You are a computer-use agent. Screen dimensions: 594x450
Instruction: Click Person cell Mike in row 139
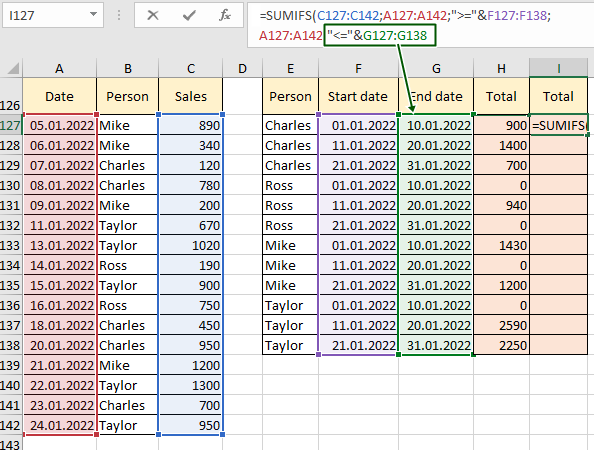pos(128,366)
